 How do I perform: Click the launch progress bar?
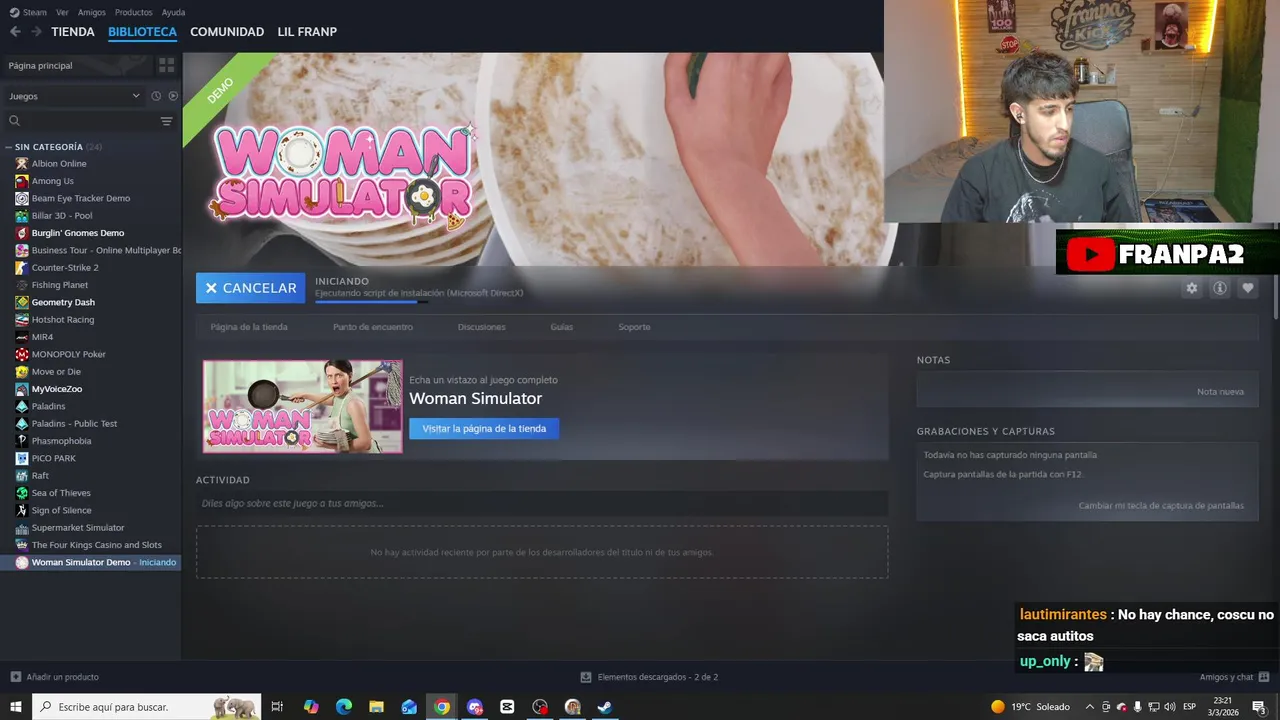(x=372, y=301)
